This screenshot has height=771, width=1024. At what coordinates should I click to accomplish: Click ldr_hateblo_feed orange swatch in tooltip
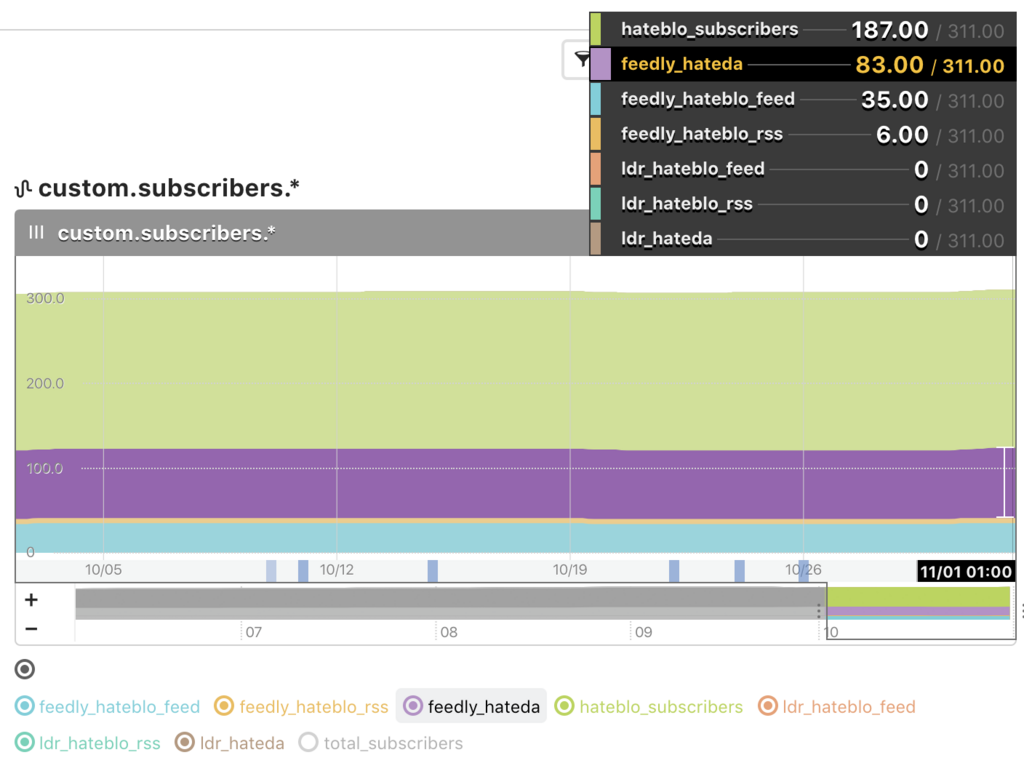(x=596, y=169)
